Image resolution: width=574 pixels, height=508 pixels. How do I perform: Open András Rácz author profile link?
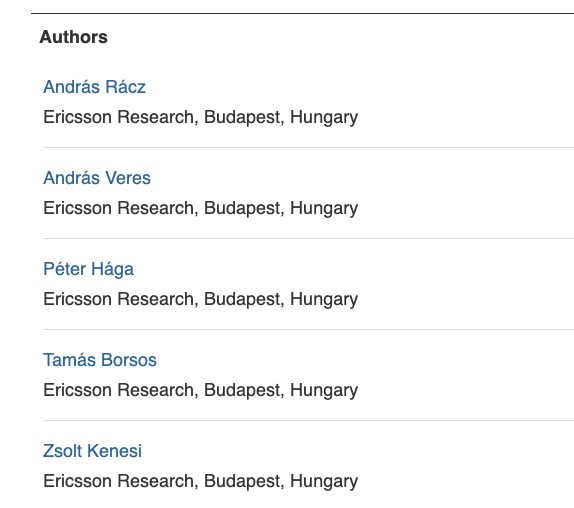pos(94,87)
